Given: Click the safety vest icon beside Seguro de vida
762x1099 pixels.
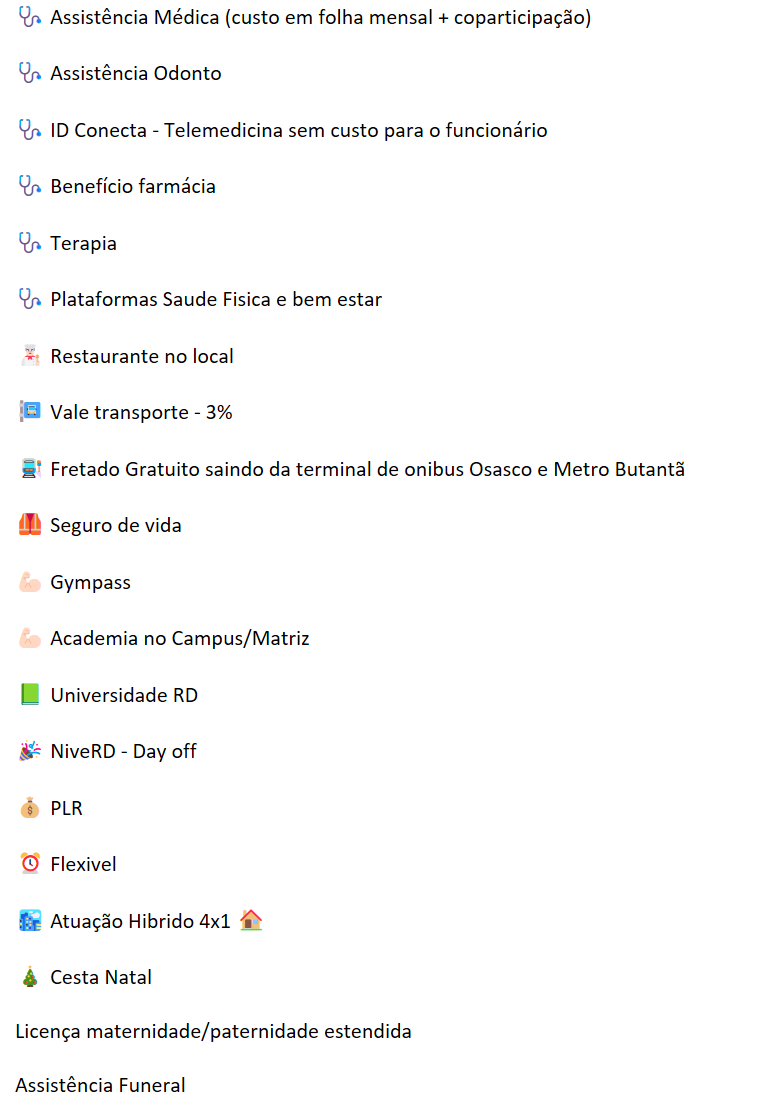Looking at the screenshot, I should (30, 525).
